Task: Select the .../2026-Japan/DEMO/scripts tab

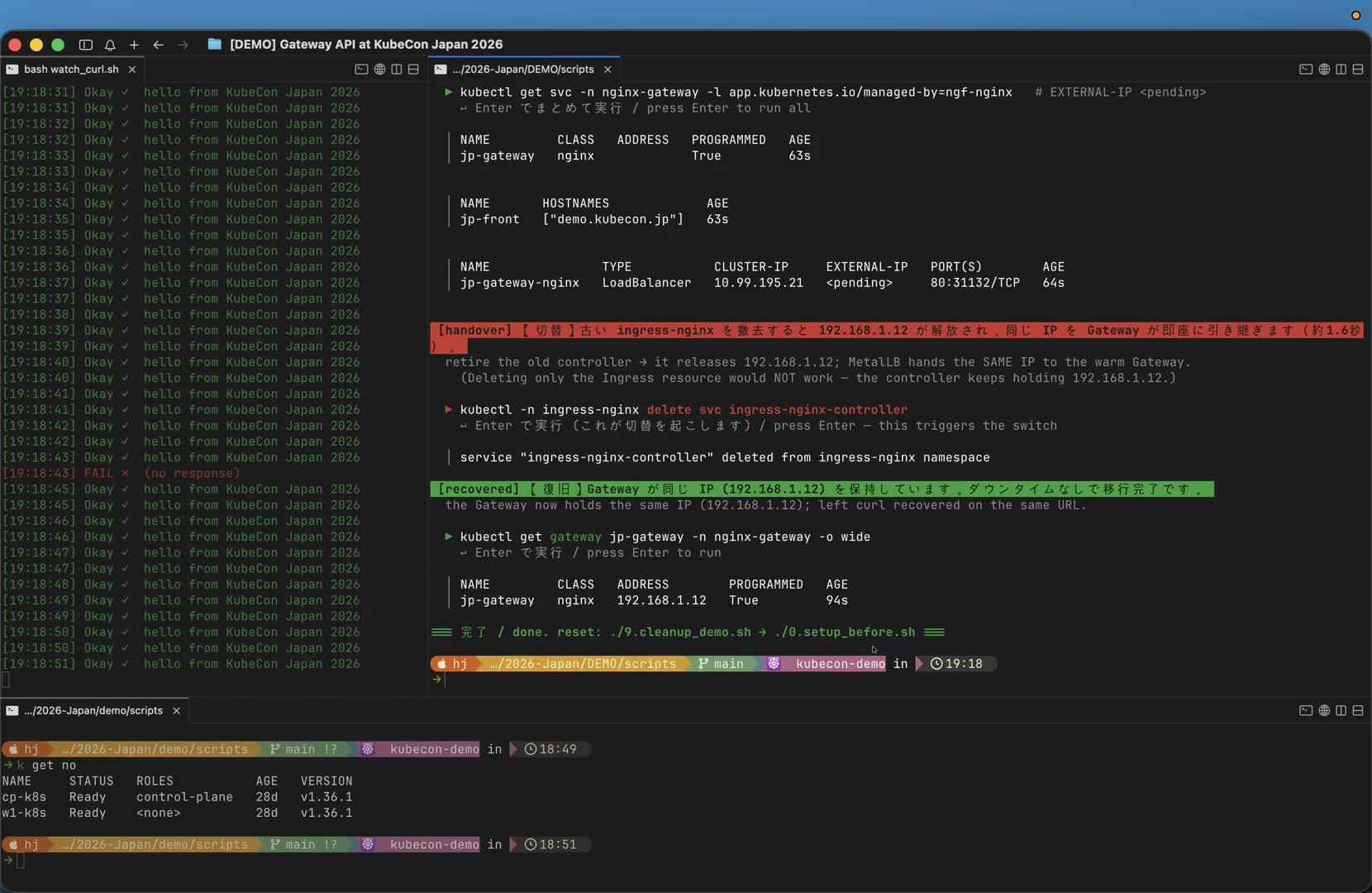Action: pos(523,69)
